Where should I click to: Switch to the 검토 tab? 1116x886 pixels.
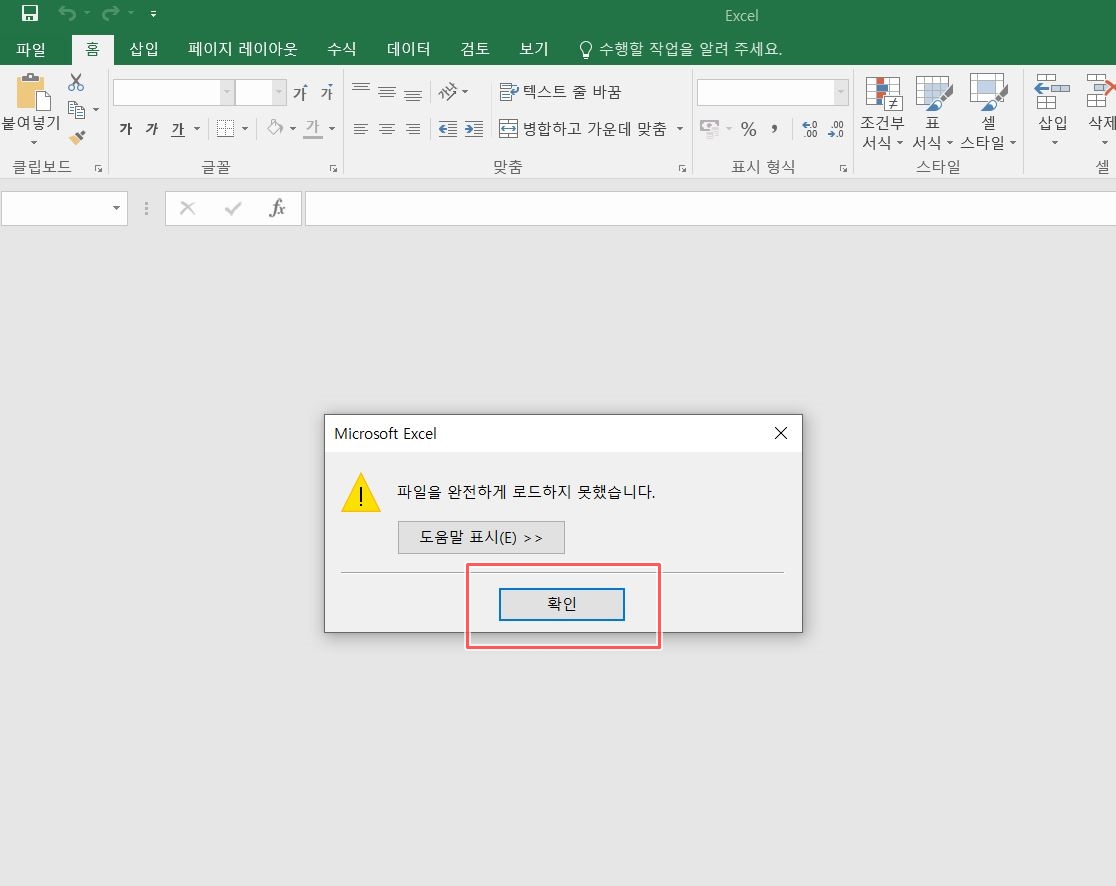[475, 49]
